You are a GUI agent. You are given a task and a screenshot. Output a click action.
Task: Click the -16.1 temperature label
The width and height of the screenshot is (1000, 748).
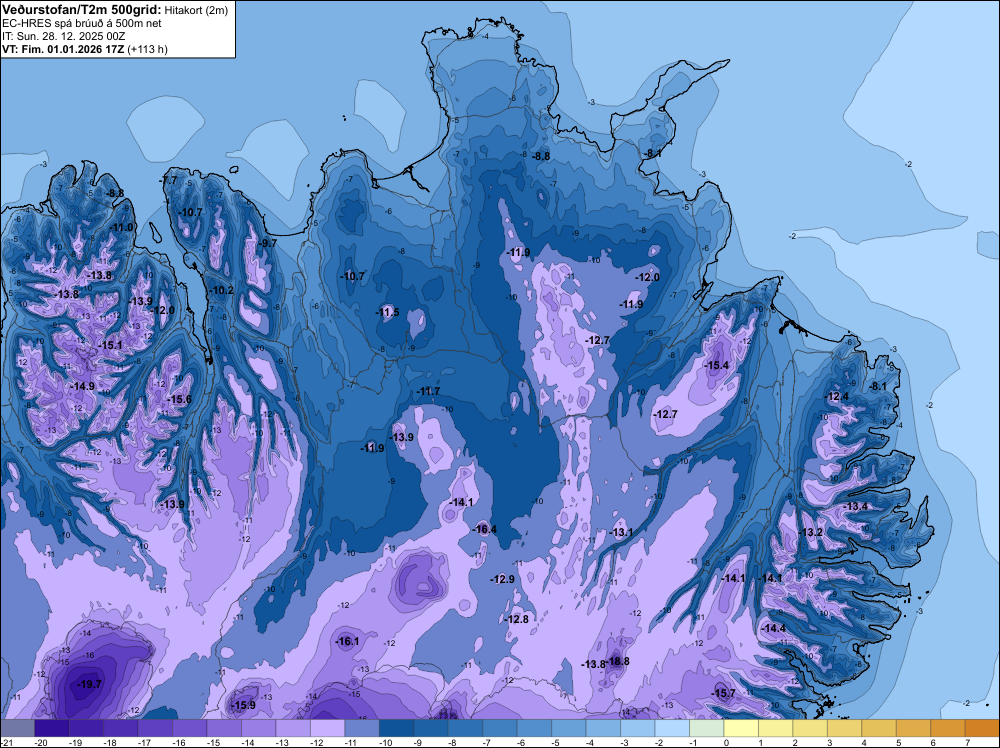[x=347, y=642]
